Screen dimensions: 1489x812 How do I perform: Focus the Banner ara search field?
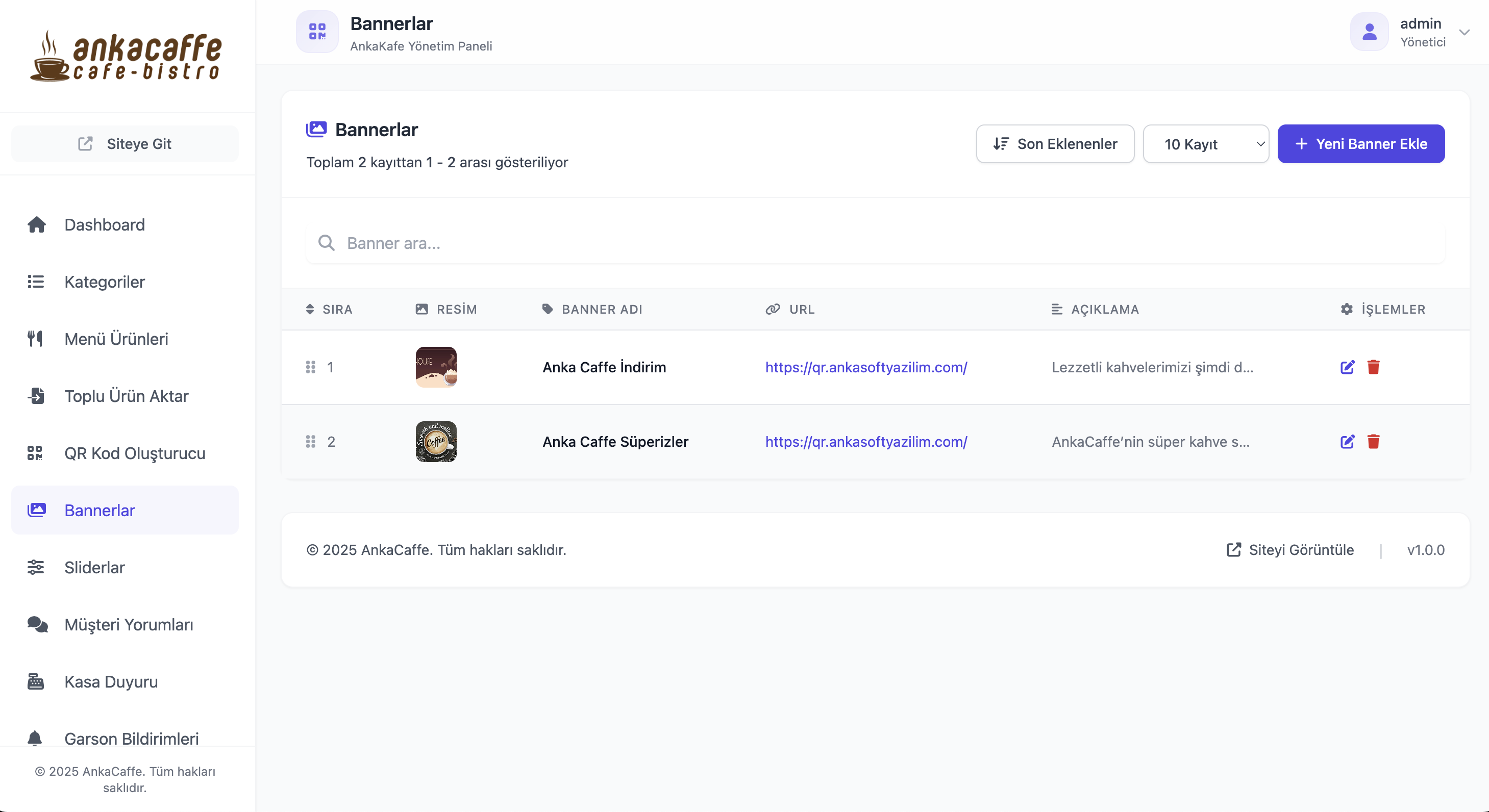click(x=875, y=243)
